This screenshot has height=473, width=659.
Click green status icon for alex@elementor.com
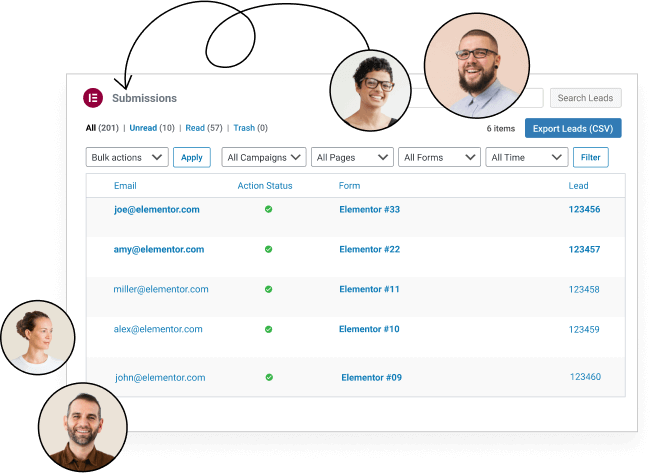(x=268, y=329)
